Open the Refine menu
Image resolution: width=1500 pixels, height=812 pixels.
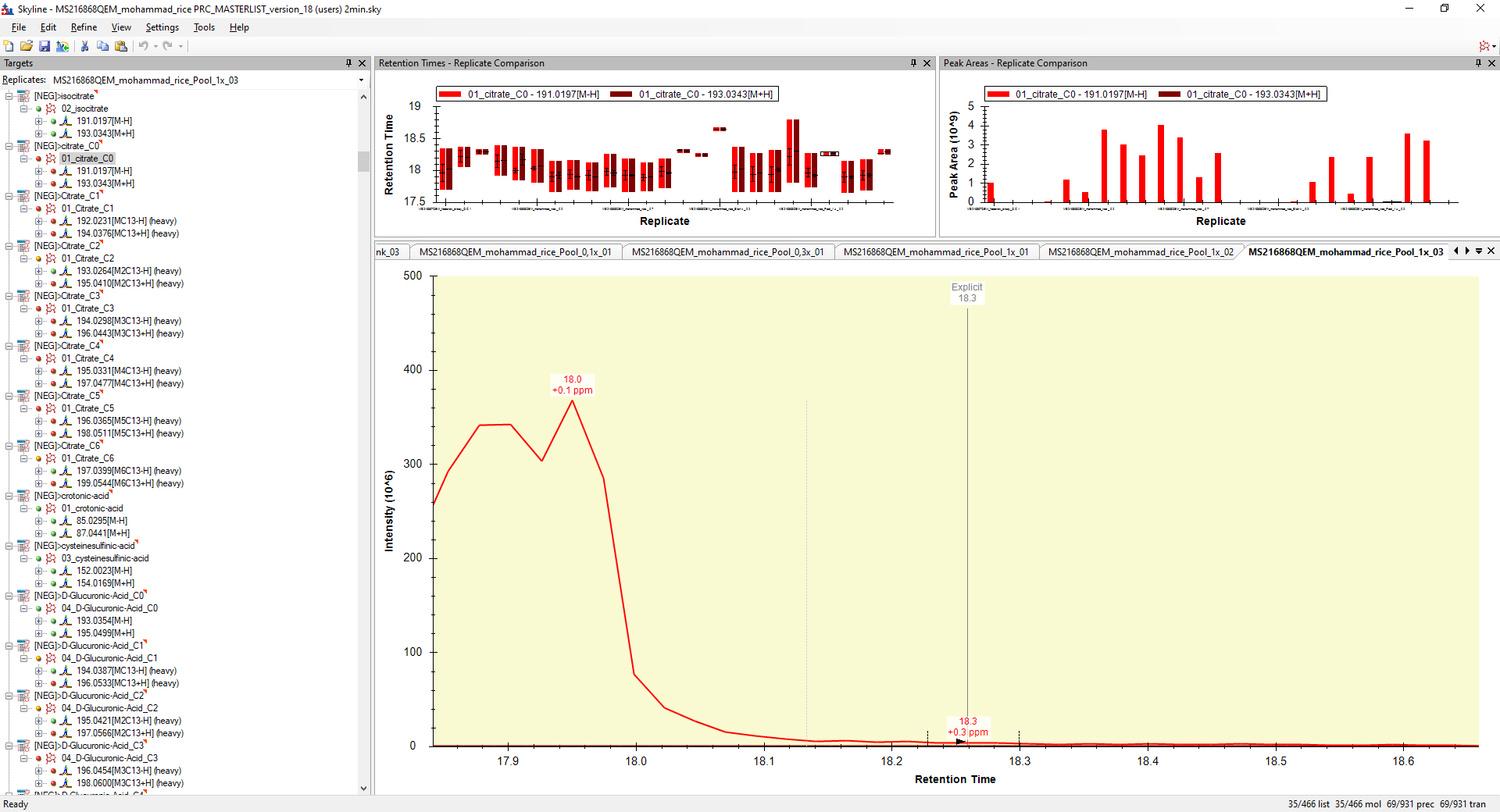tap(84, 27)
